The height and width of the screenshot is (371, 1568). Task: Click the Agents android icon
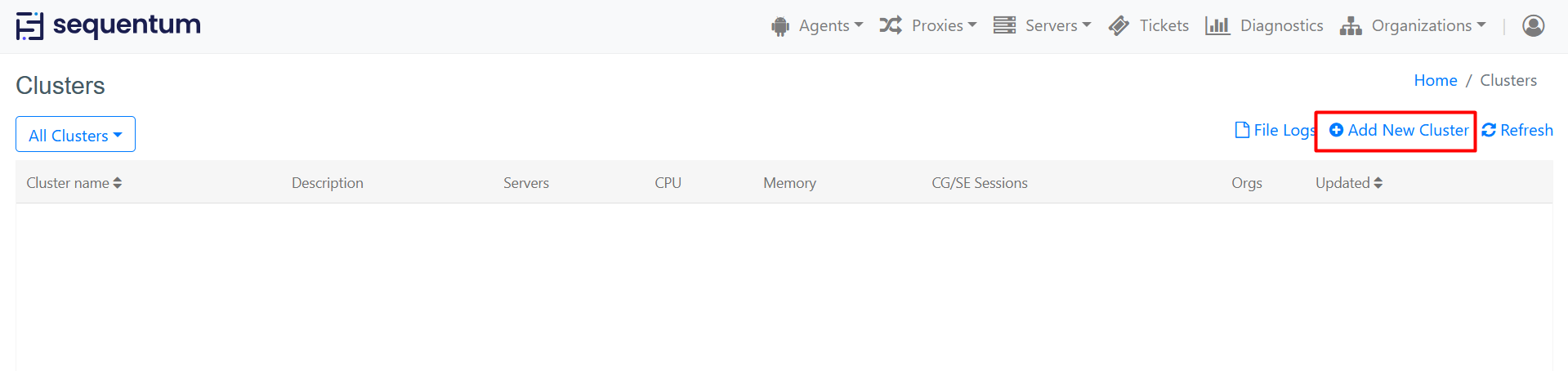[x=780, y=26]
